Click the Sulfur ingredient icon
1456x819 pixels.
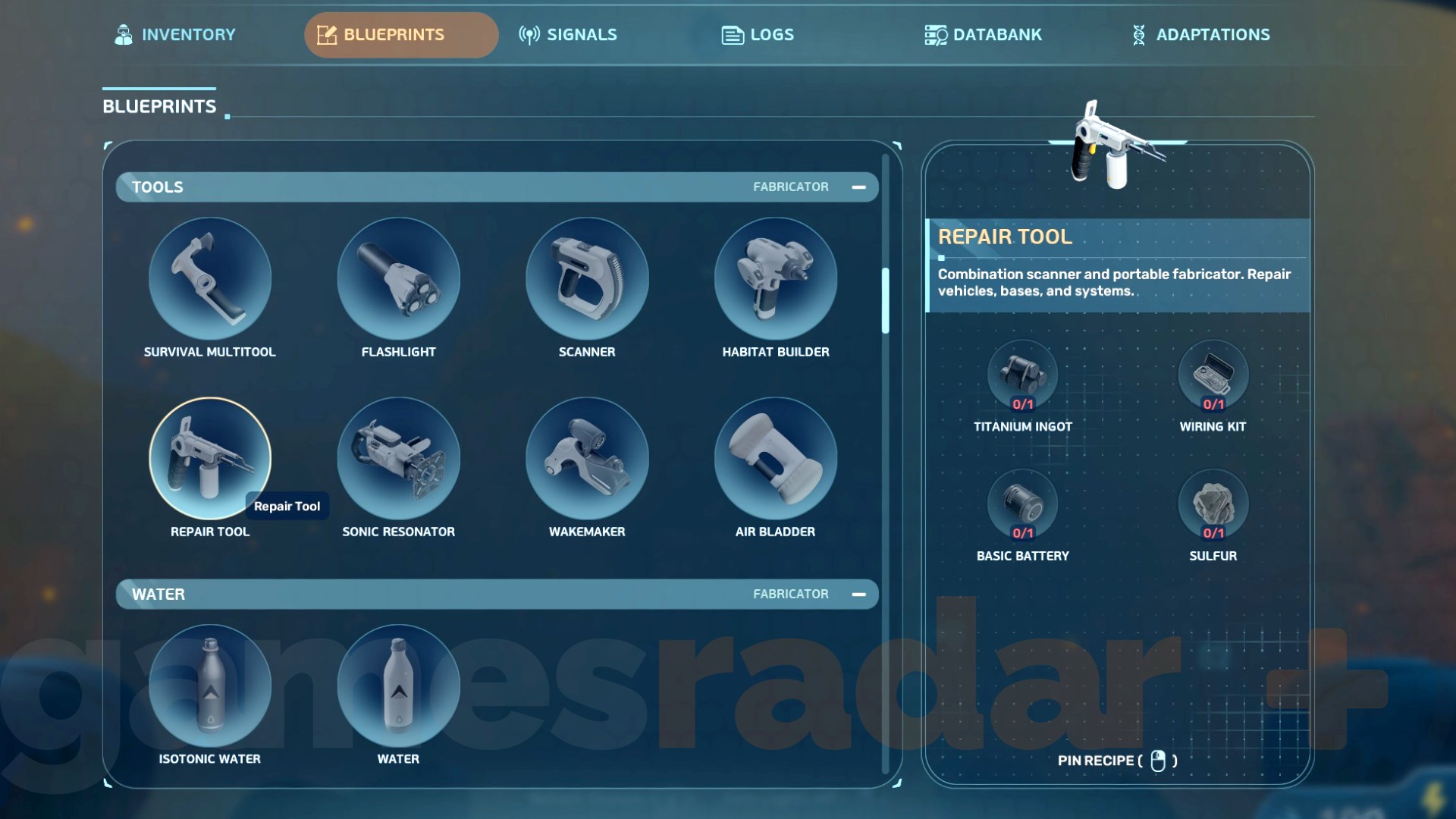pyautogui.click(x=1213, y=504)
